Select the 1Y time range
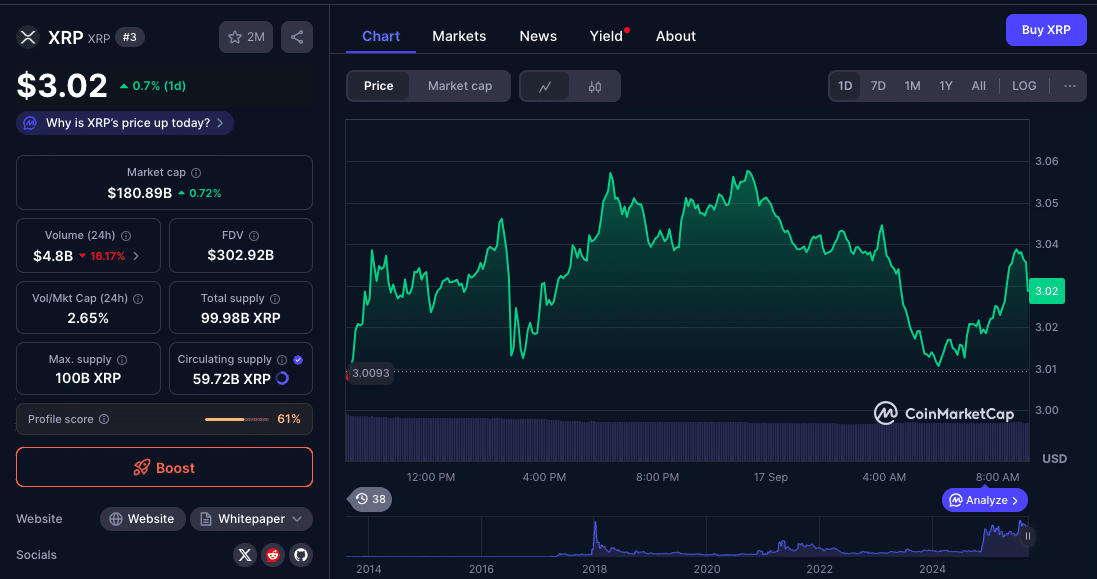Image resolution: width=1097 pixels, height=579 pixels. coord(946,86)
